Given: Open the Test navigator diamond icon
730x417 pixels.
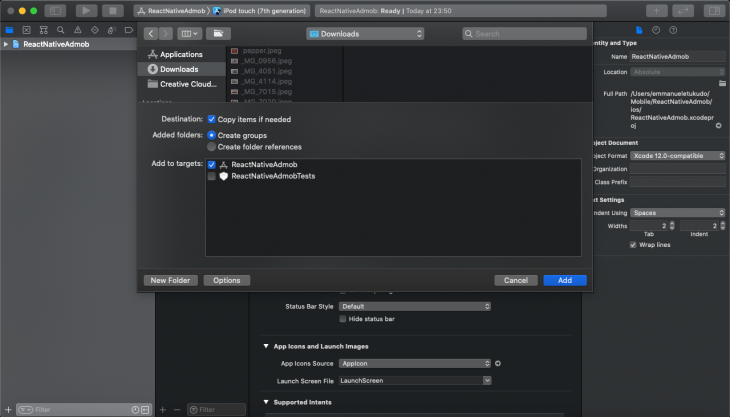Looking at the screenshot, I should [95, 30].
